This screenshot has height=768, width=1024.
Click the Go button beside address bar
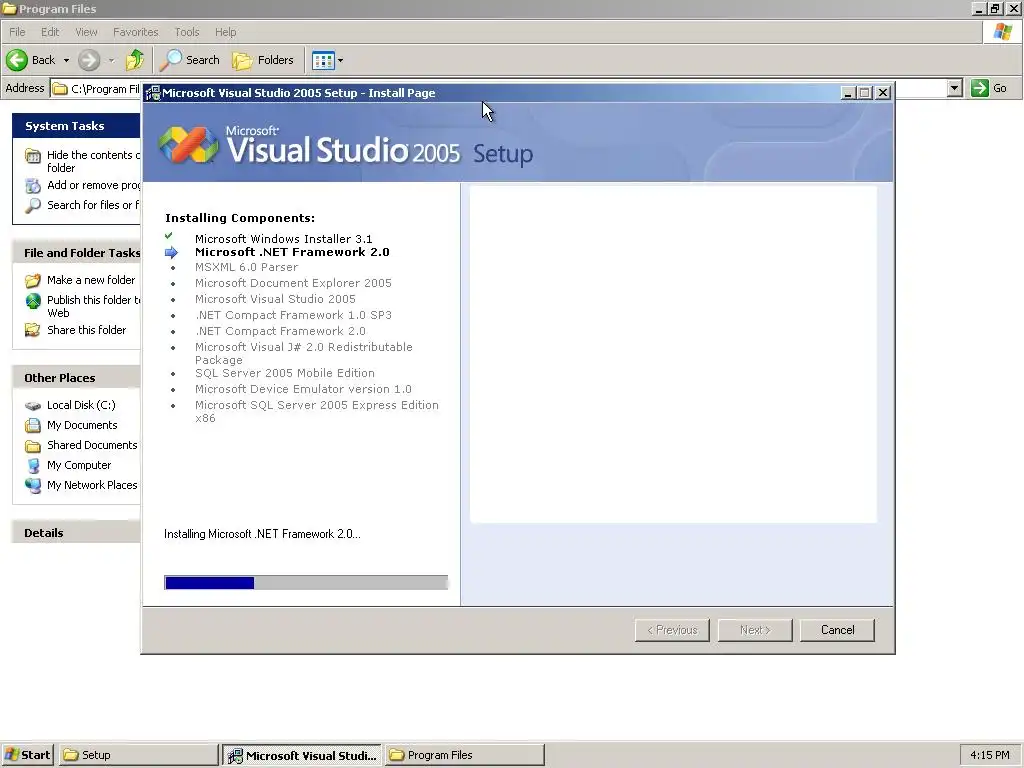click(x=989, y=88)
